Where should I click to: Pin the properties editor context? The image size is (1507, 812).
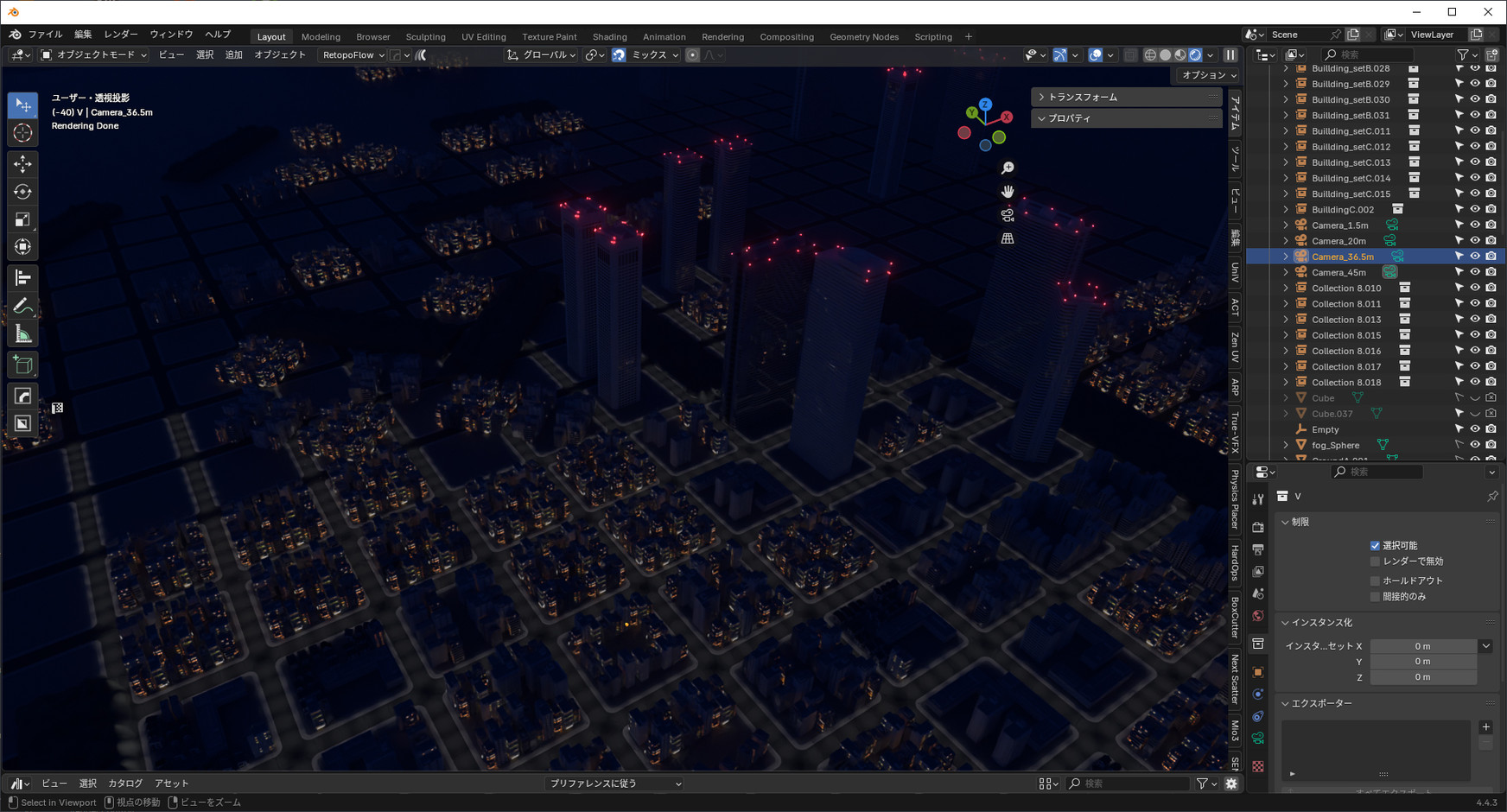(x=1492, y=497)
